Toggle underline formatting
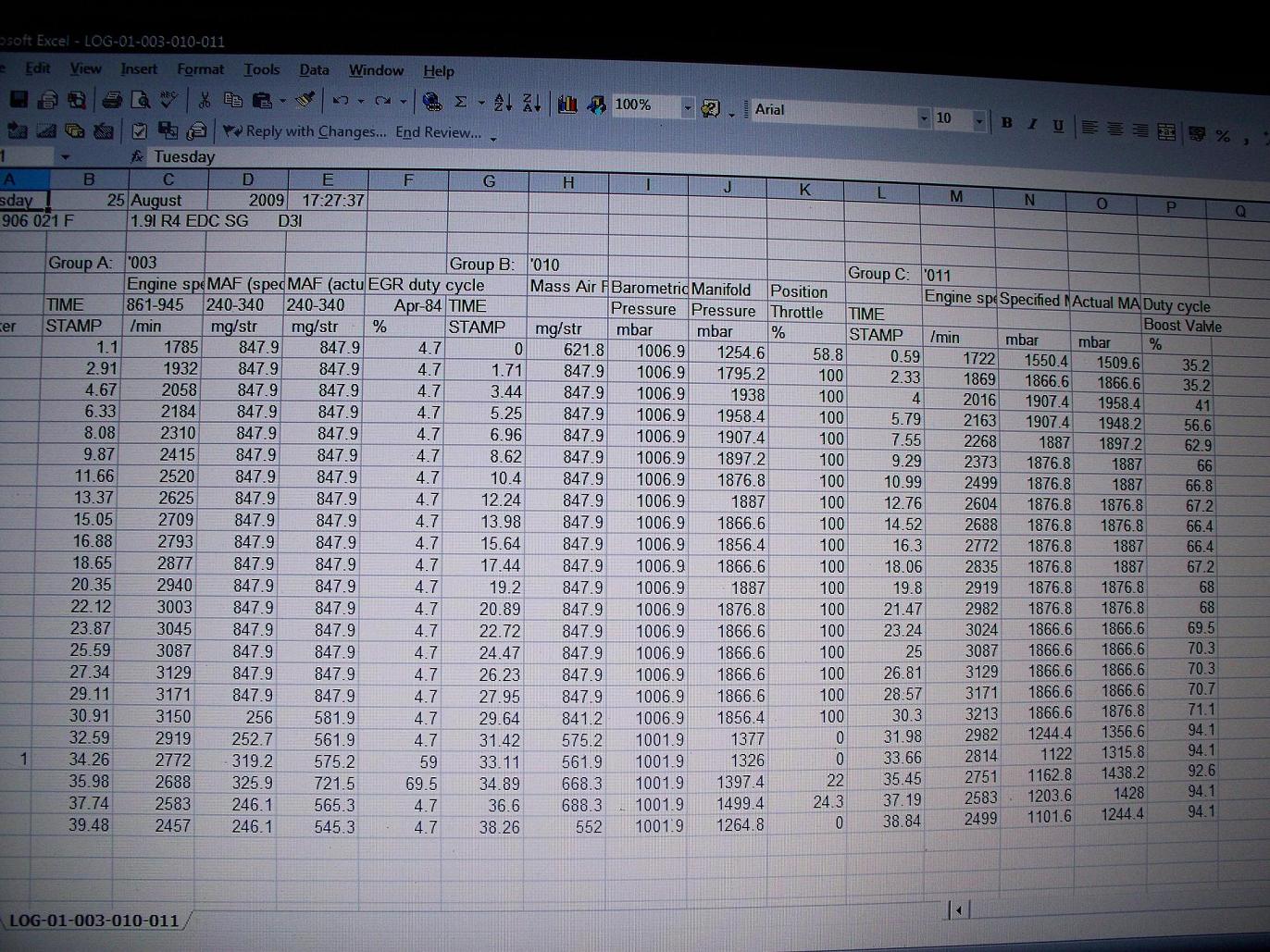The width and height of the screenshot is (1270, 952). click(1057, 125)
